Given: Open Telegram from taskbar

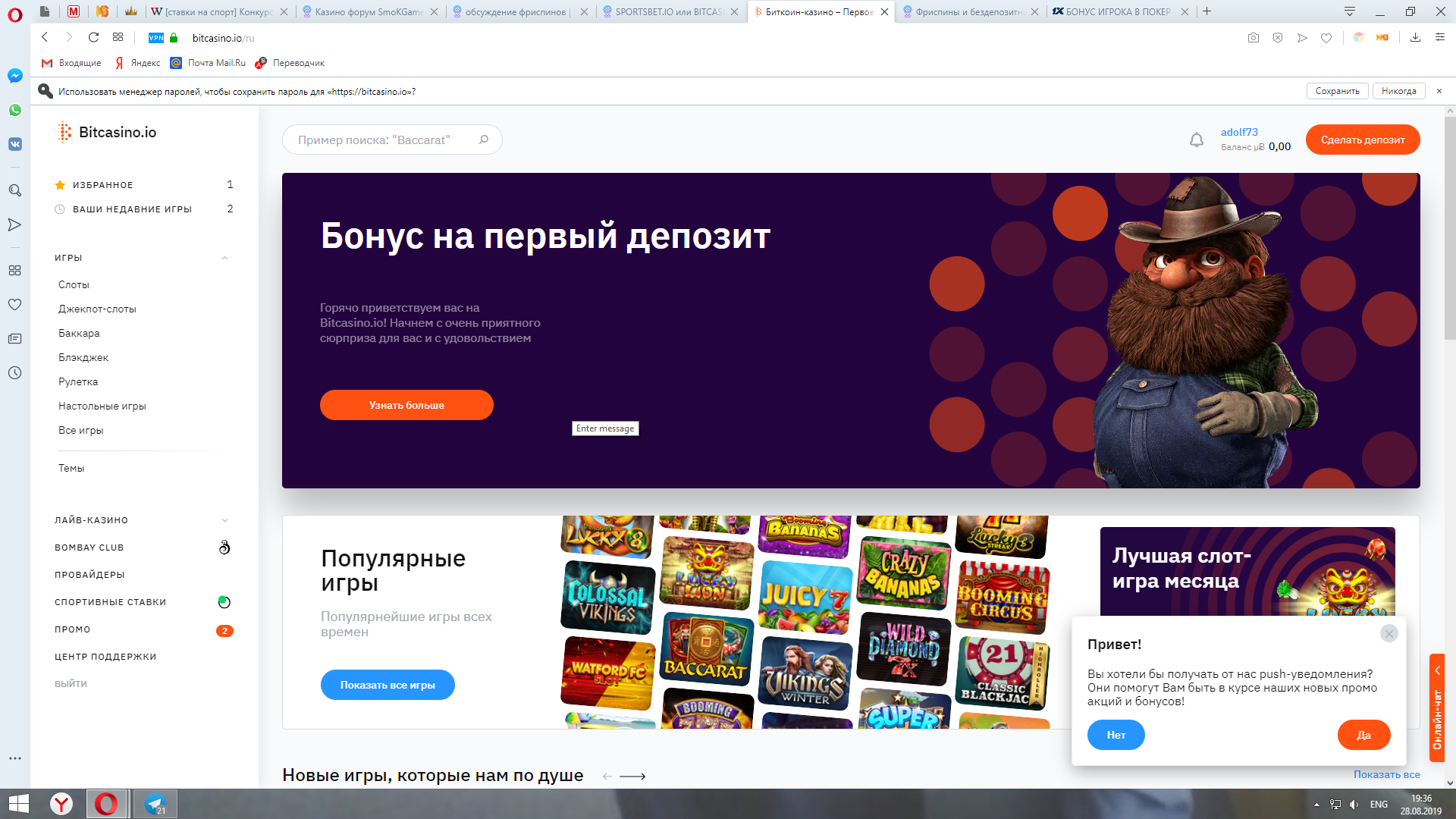Looking at the screenshot, I should (x=155, y=804).
